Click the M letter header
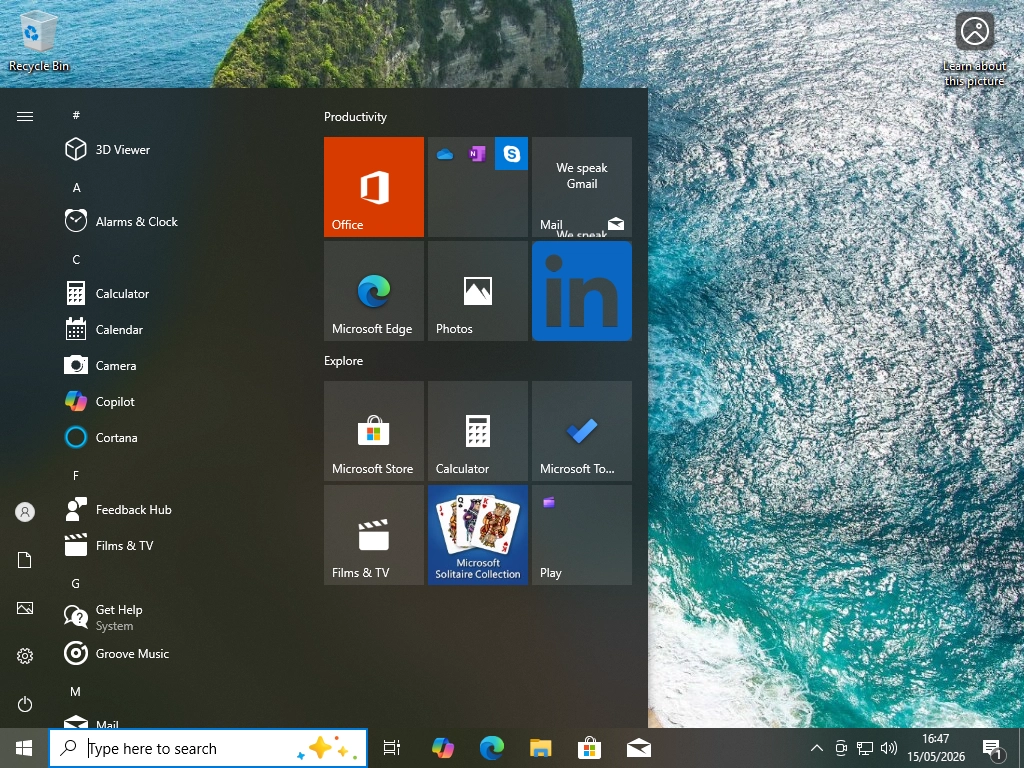1024x768 pixels. tap(76, 691)
